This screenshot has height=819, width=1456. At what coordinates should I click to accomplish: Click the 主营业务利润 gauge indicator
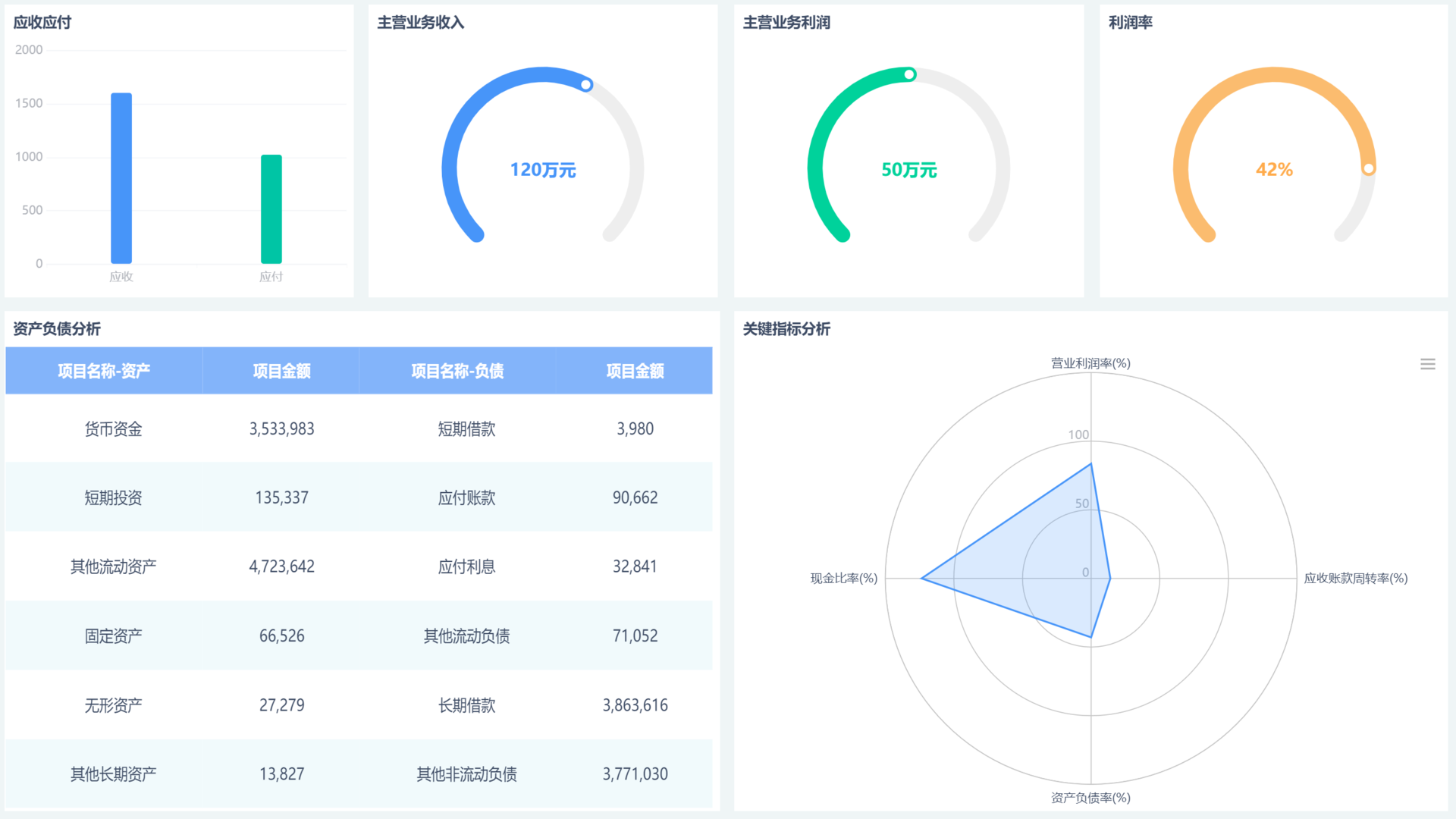[x=908, y=74]
